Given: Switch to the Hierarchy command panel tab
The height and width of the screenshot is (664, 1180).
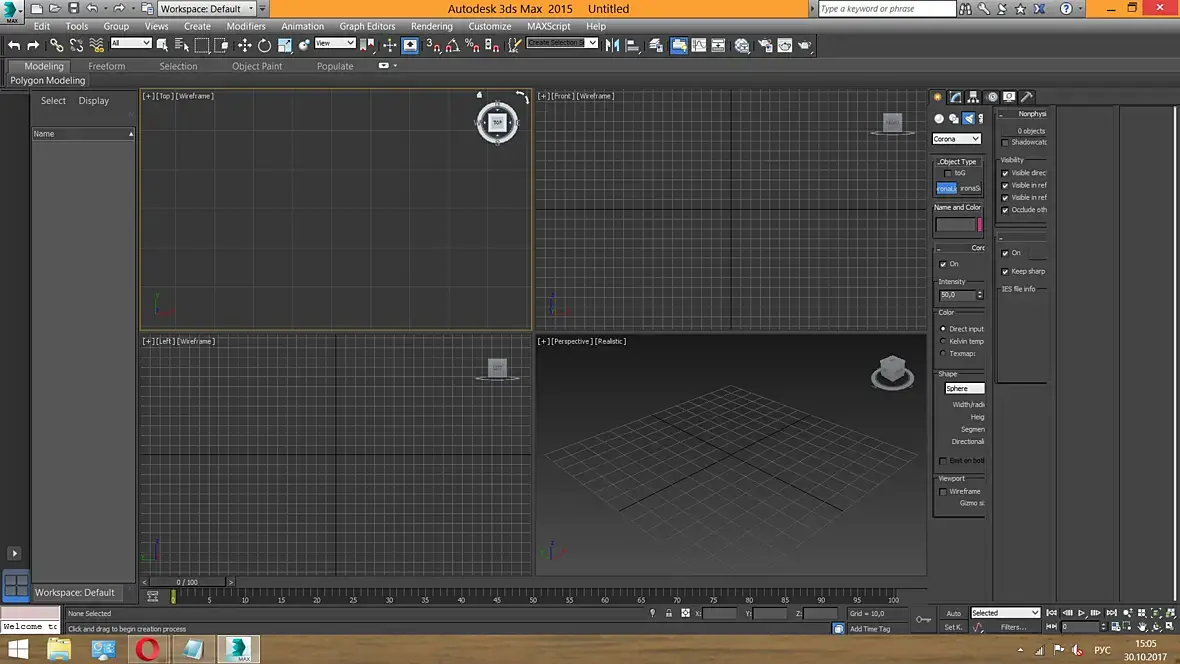Looking at the screenshot, I should tap(973, 96).
